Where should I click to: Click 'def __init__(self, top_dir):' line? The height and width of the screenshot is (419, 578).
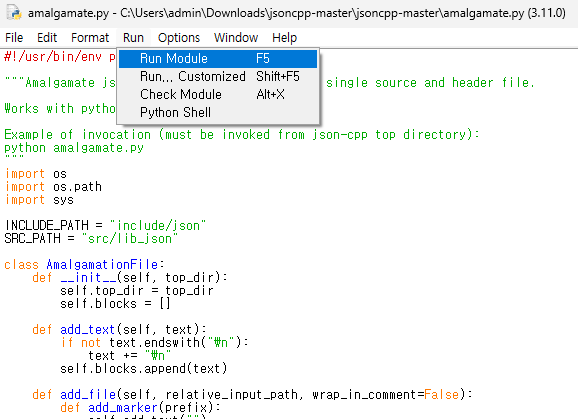click(130, 277)
